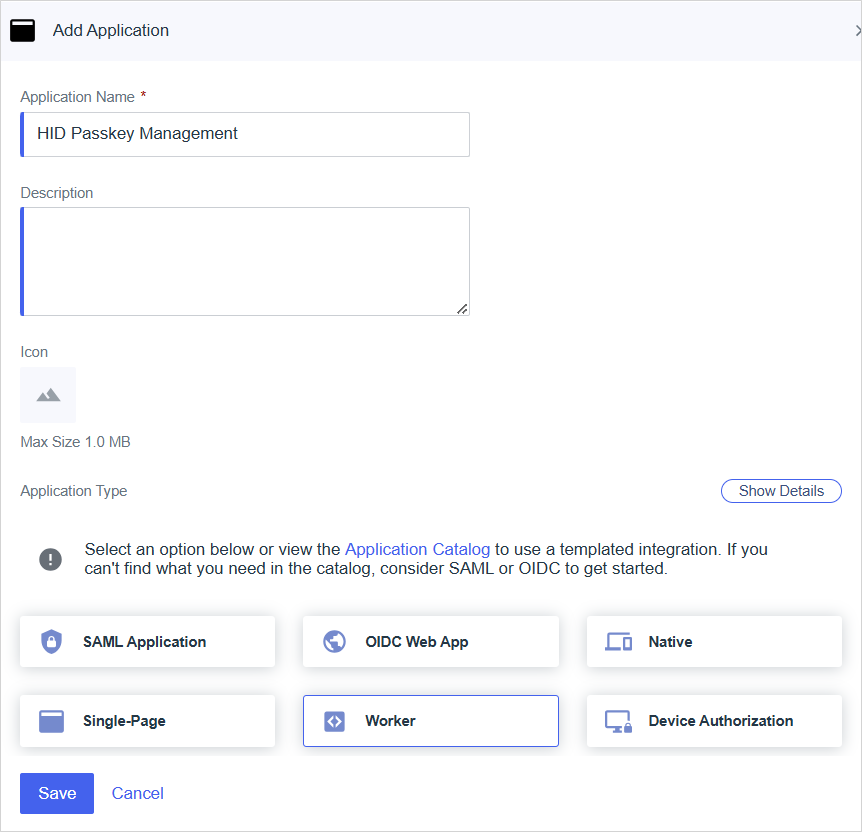Save the new application
This screenshot has height=832, width=862.
point(57,793)
